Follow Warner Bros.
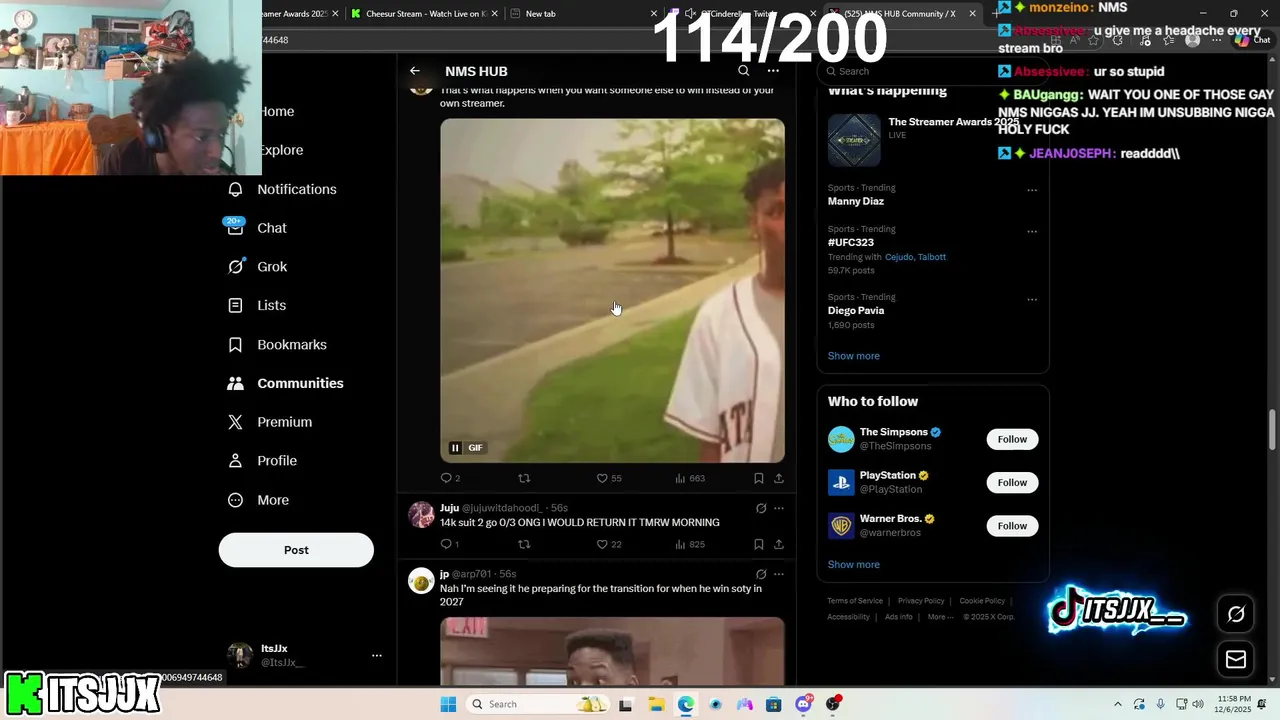 tap(1012, 525)
